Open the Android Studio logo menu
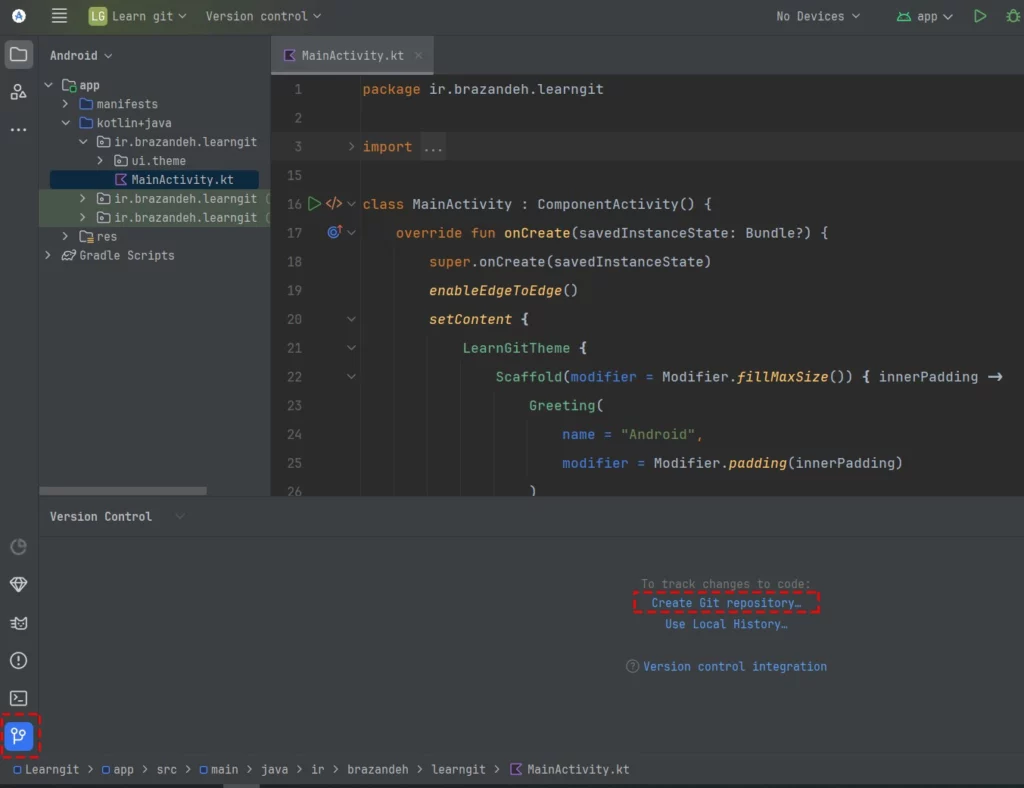The width and height of the screenshot is (1024, 788). coord(19,16)
